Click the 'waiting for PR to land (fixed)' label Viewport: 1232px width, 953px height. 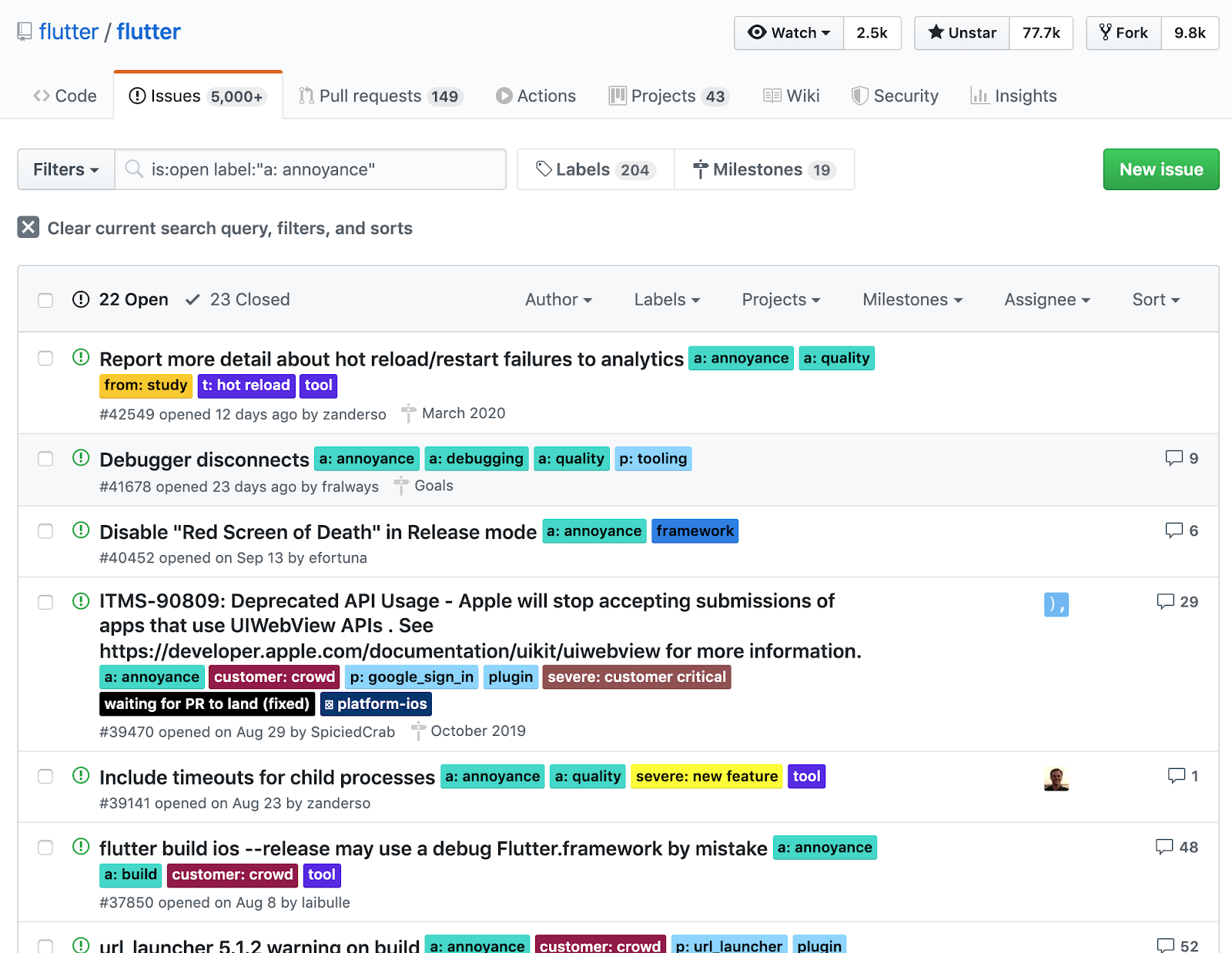207,704
